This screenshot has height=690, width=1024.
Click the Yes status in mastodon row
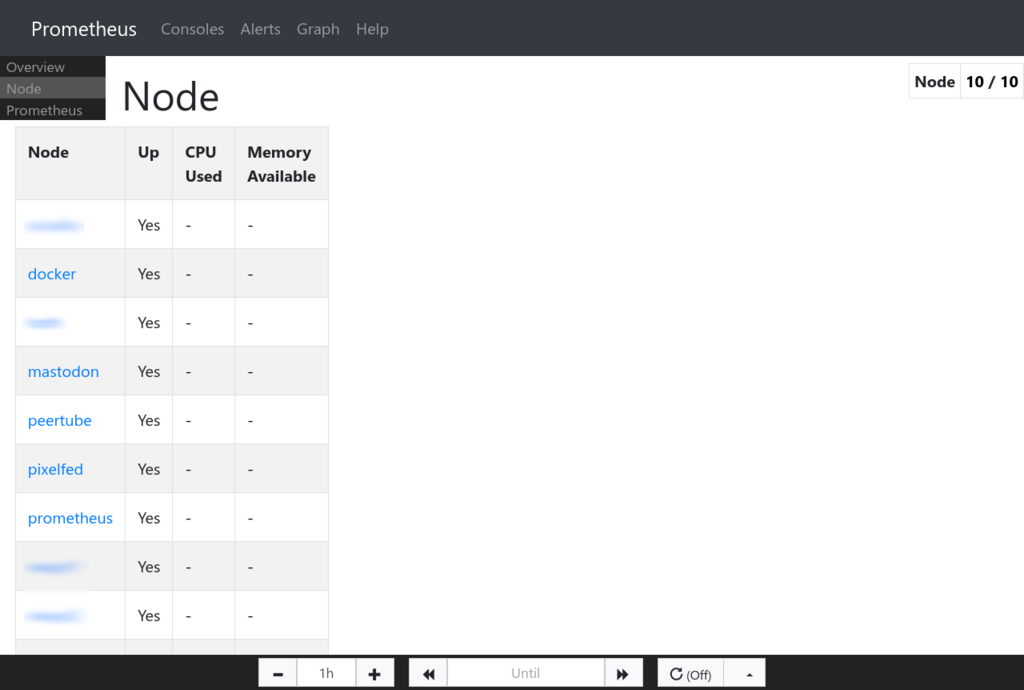click(149, 371)
